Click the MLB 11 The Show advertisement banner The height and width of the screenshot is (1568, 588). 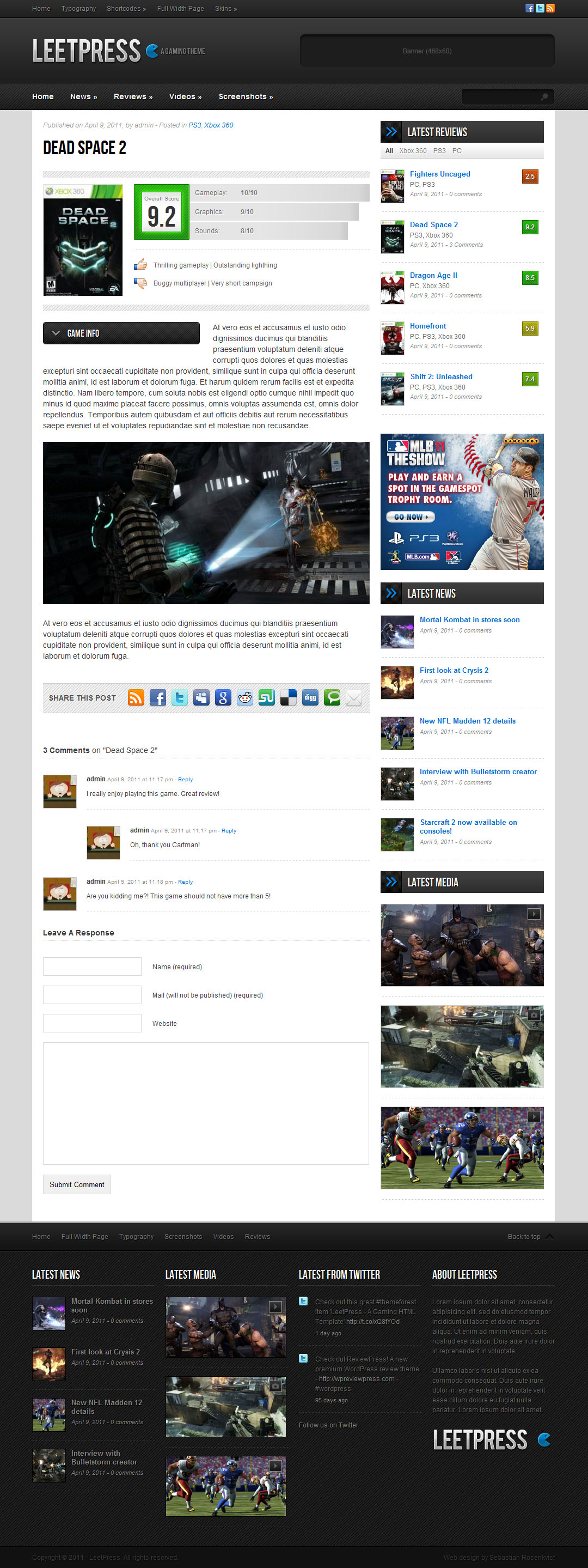pyautogui.click(x=462, y=502)
